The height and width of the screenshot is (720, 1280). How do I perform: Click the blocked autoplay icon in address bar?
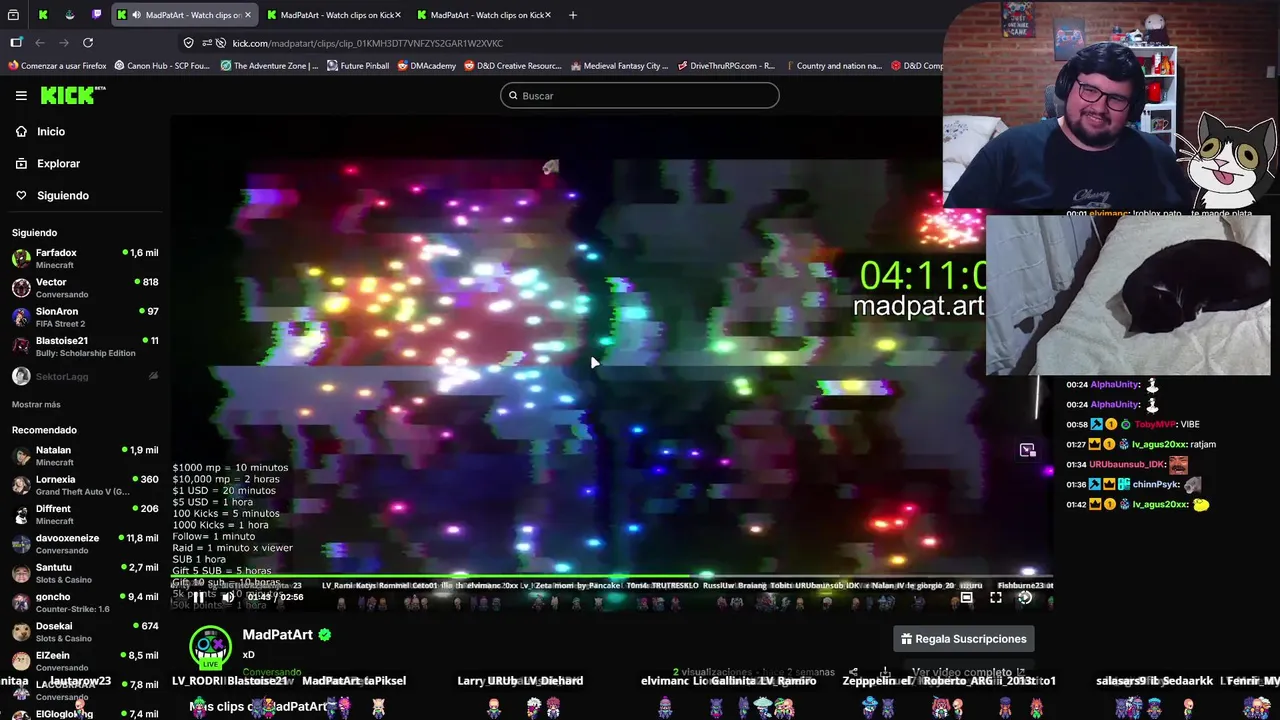tap(221, 43)
